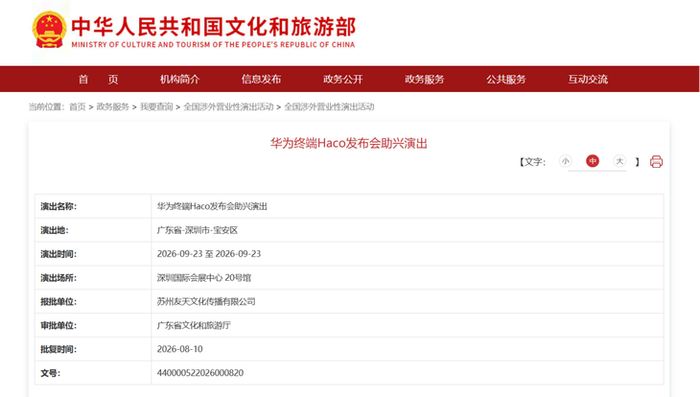Viewport: 700px width, 397px height.
Task: Open the 政务公开 menu
Action: click(343, 79)
